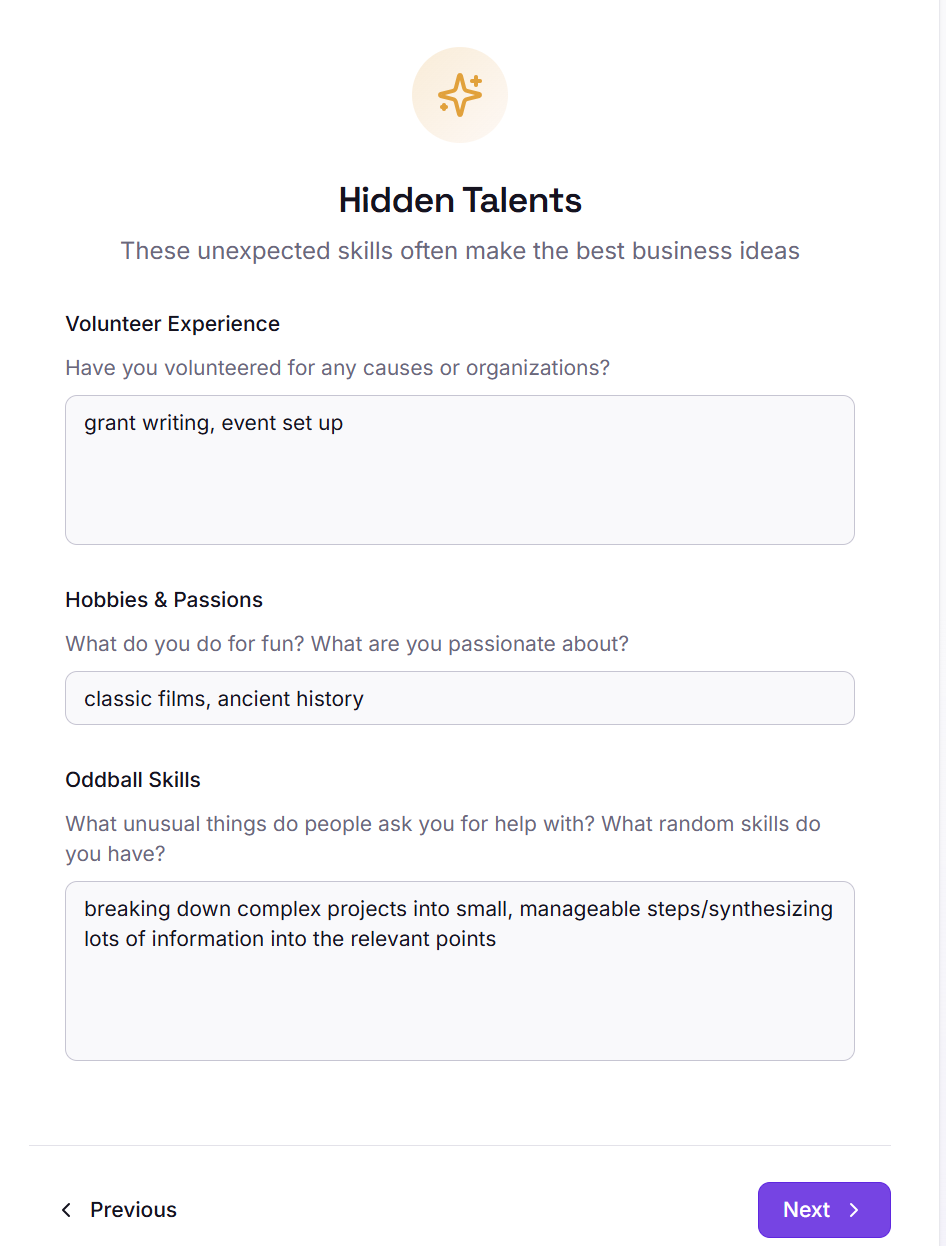Screen dimensions: 946x1246
Task: Click the Volunteer Experience section label
Action: pos(172,324)
